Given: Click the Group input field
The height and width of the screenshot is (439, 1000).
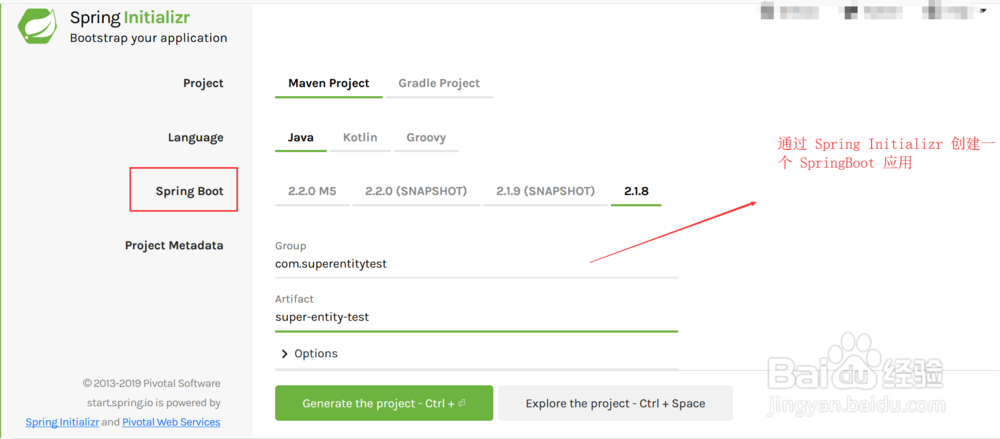Looking at the screenshot, I should pyautogui.click(x=476, y=264).
